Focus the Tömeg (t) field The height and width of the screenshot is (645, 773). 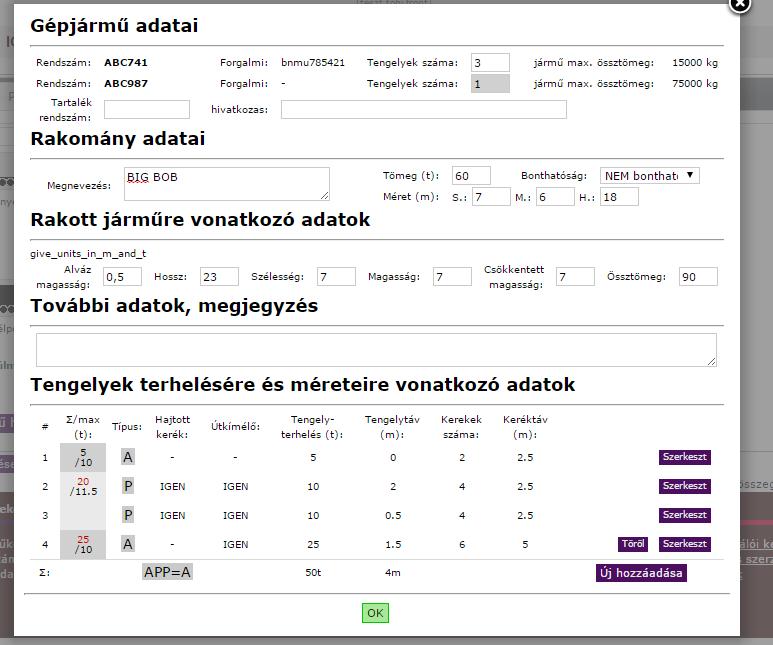(x=471, y=176)
